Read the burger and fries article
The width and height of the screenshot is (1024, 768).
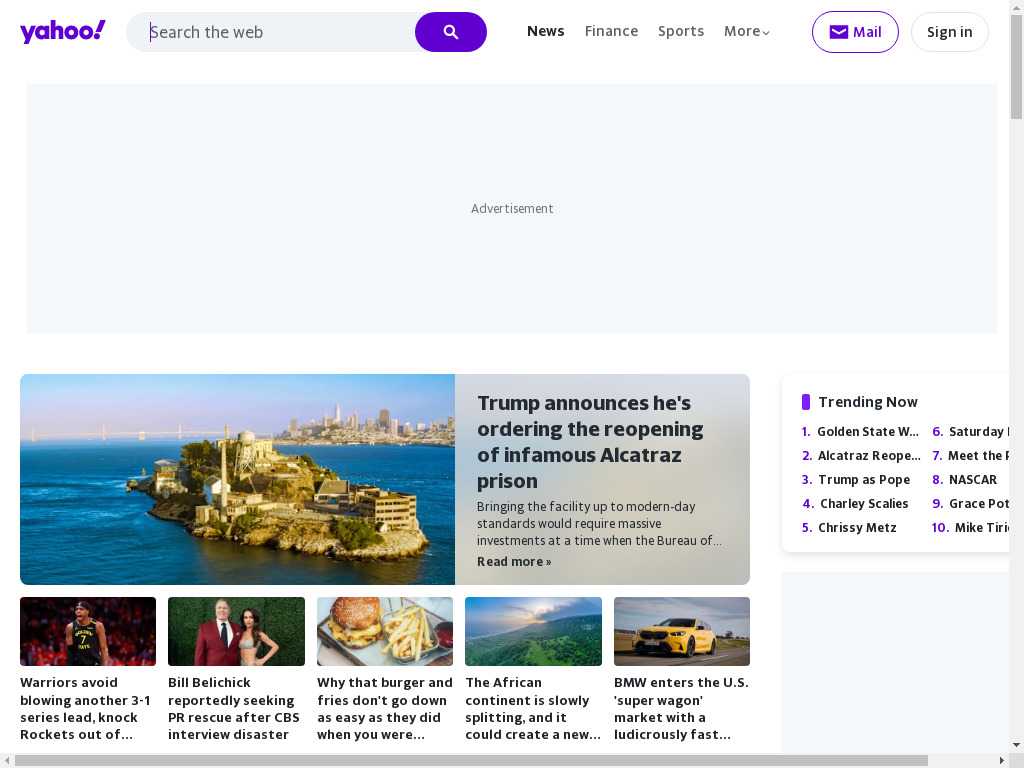[385, 709]
